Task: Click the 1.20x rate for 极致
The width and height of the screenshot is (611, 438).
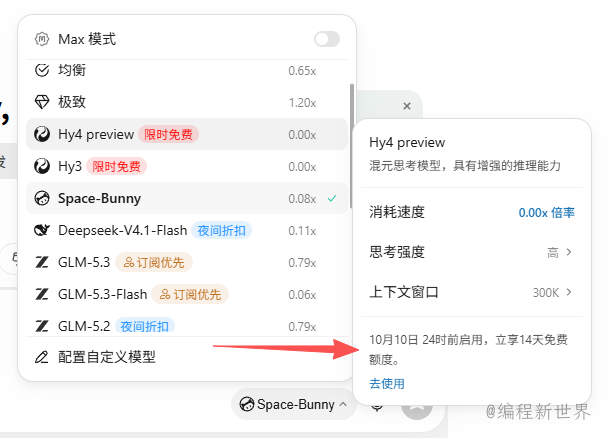Action: pyautogui.click(x=302, y=103)
